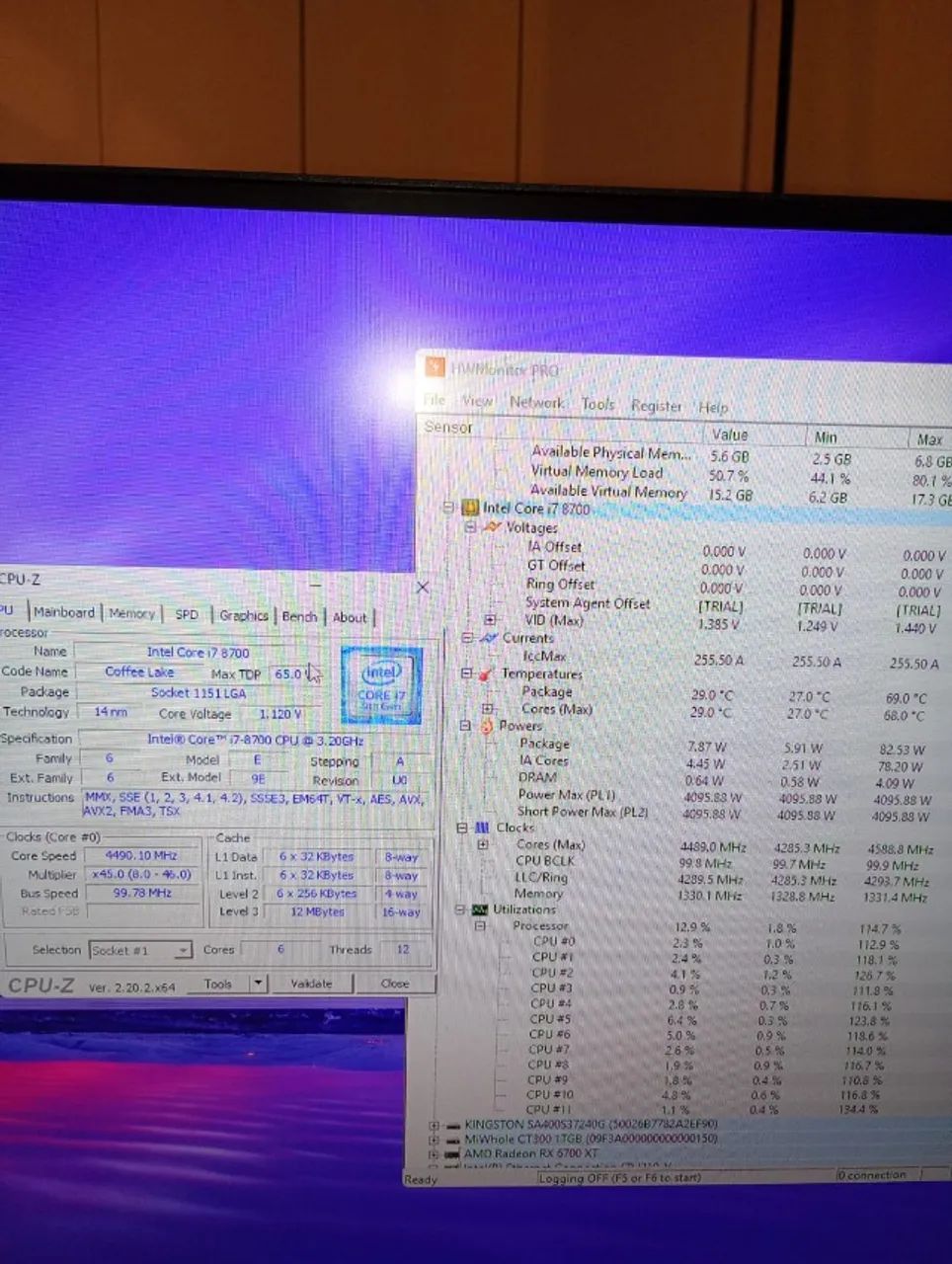Collapse the Processor utilization node
The image size is (952, 1264).
tap(480, 925)
